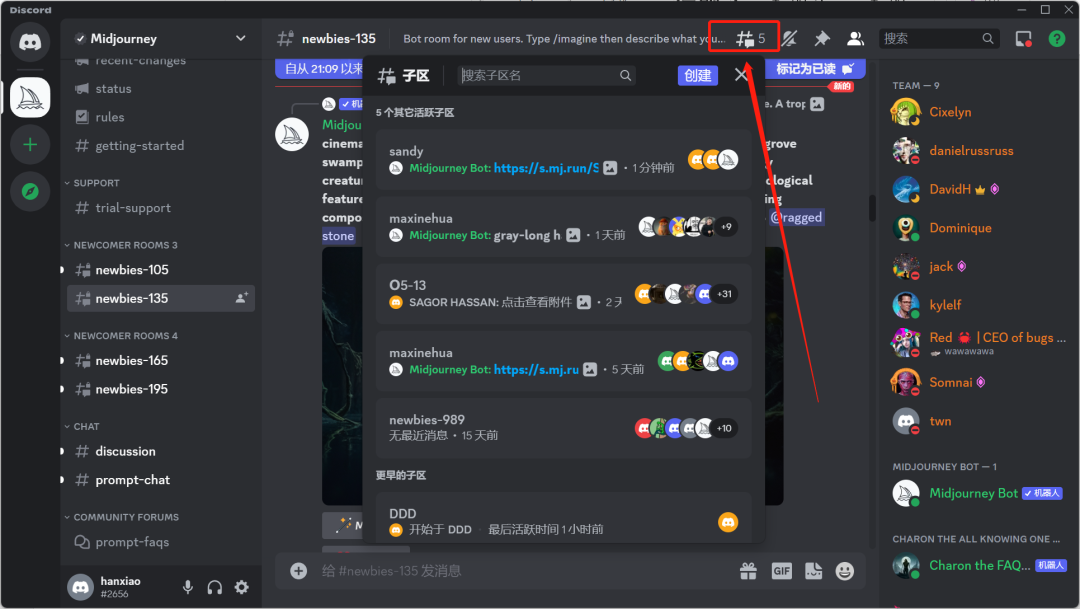1080x609 pixels.
Task: Open the GIF picker
Action: click(x=781, y=571)
